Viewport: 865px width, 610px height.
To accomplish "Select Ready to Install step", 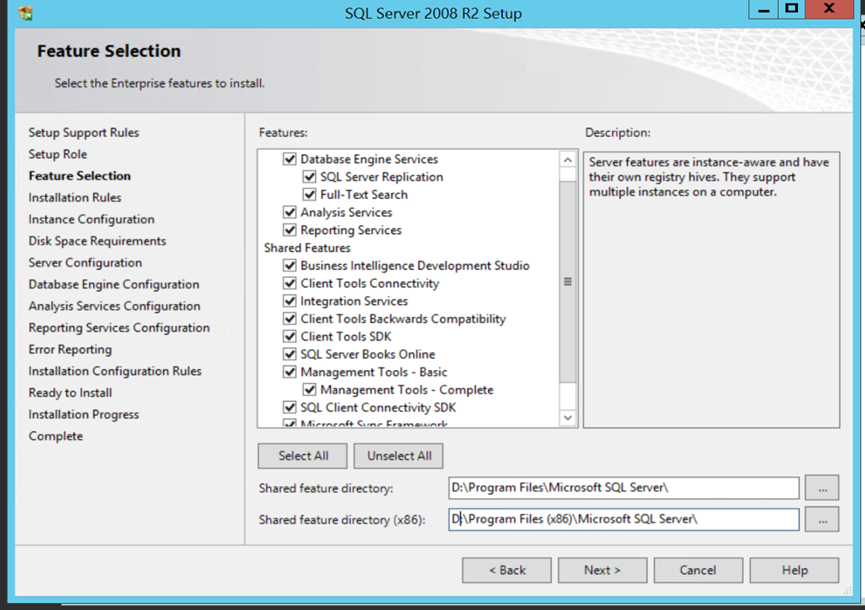I will (x=71, y=393).
